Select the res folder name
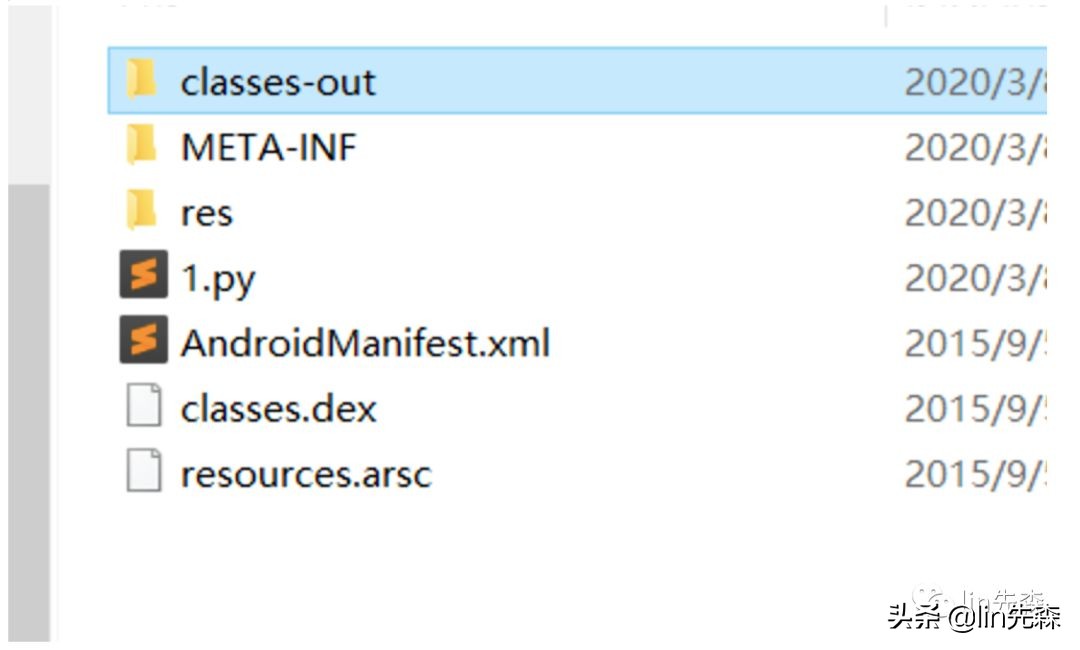 206,213
